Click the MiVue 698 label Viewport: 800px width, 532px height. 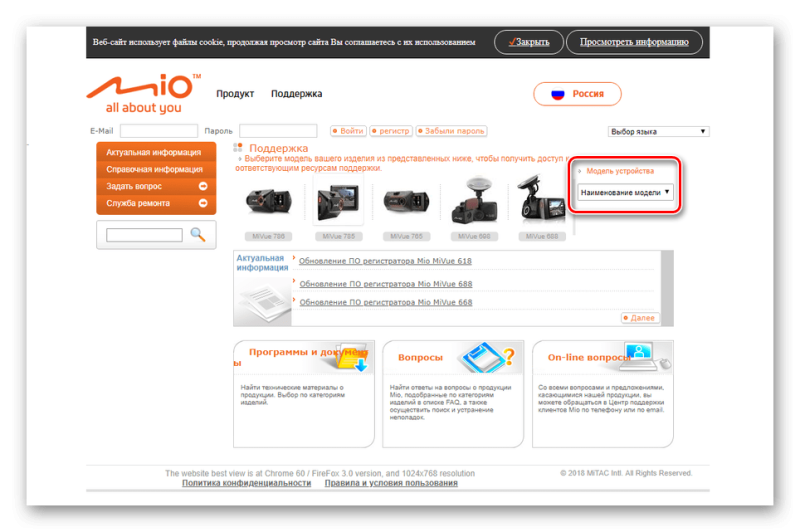coord(474,236)
